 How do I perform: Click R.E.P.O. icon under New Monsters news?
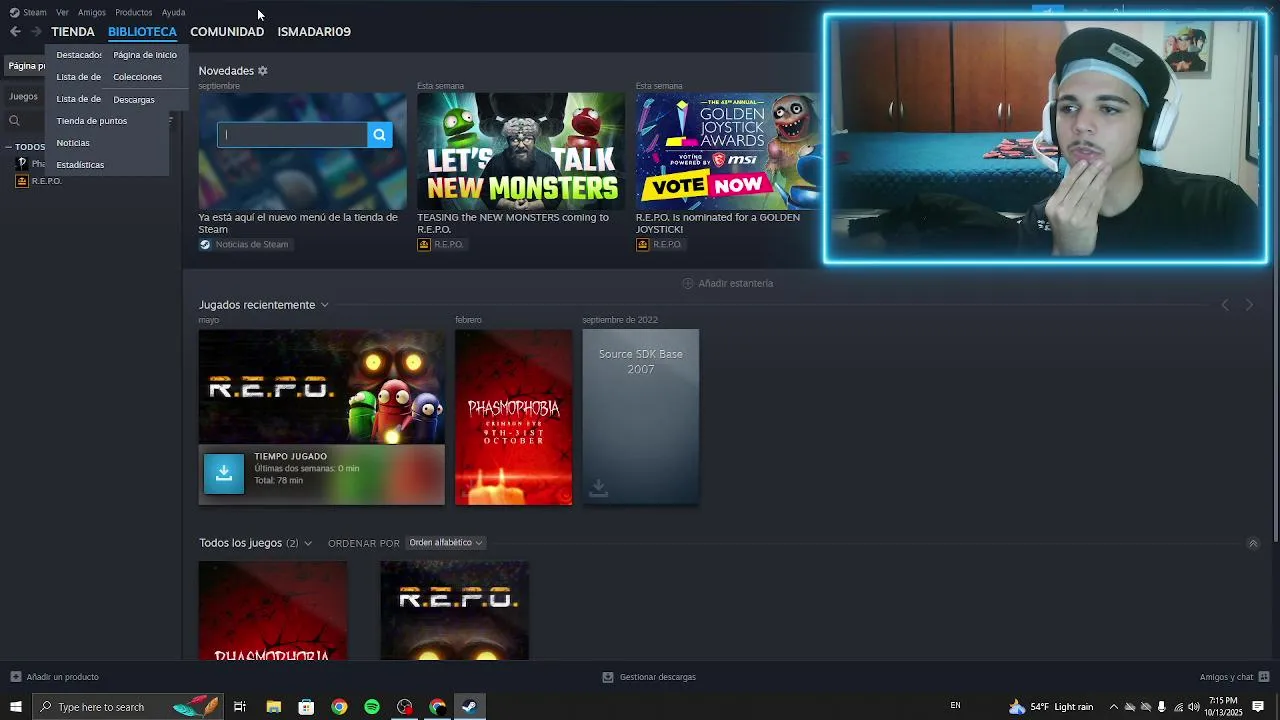tap(424, 244)
